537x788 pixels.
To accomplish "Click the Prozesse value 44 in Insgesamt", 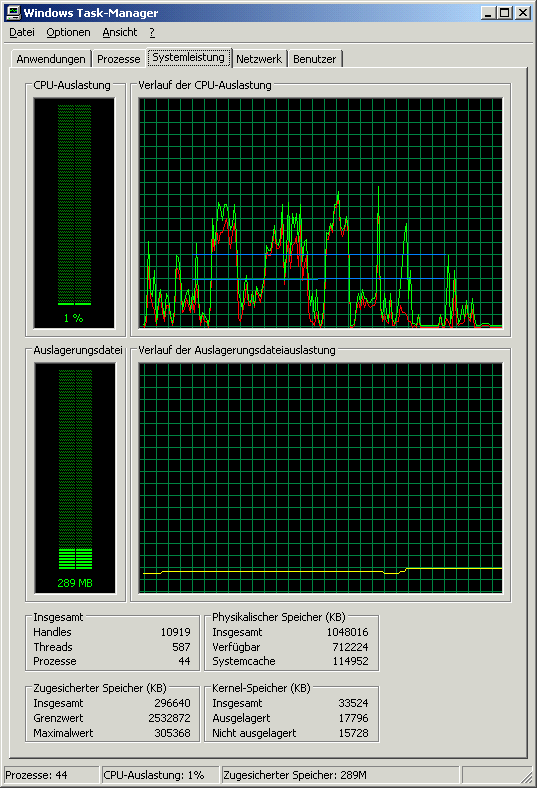I will click(184, 661).
